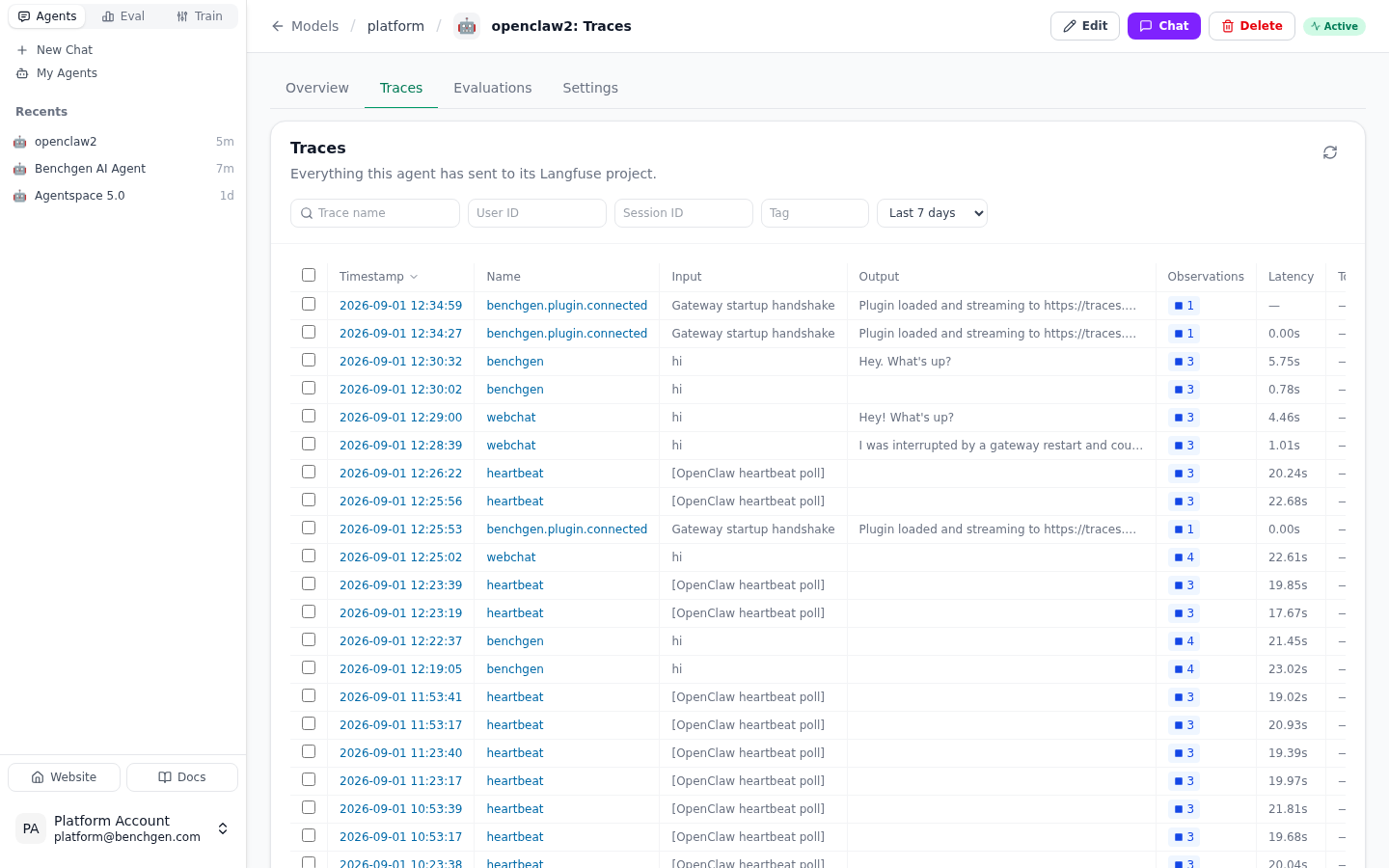Click the heartbeat trace name at 12:23:39

(515, 585)
